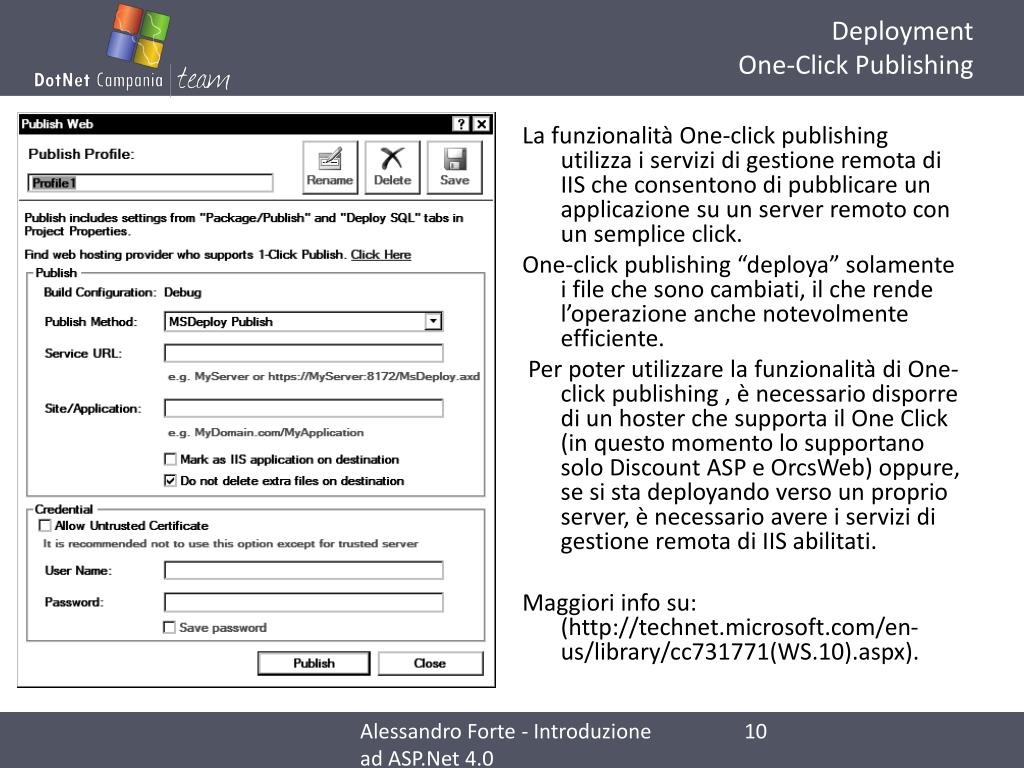Click 'Alessandro Forte - Introduzione' footer text

click(x=505, y=731)
